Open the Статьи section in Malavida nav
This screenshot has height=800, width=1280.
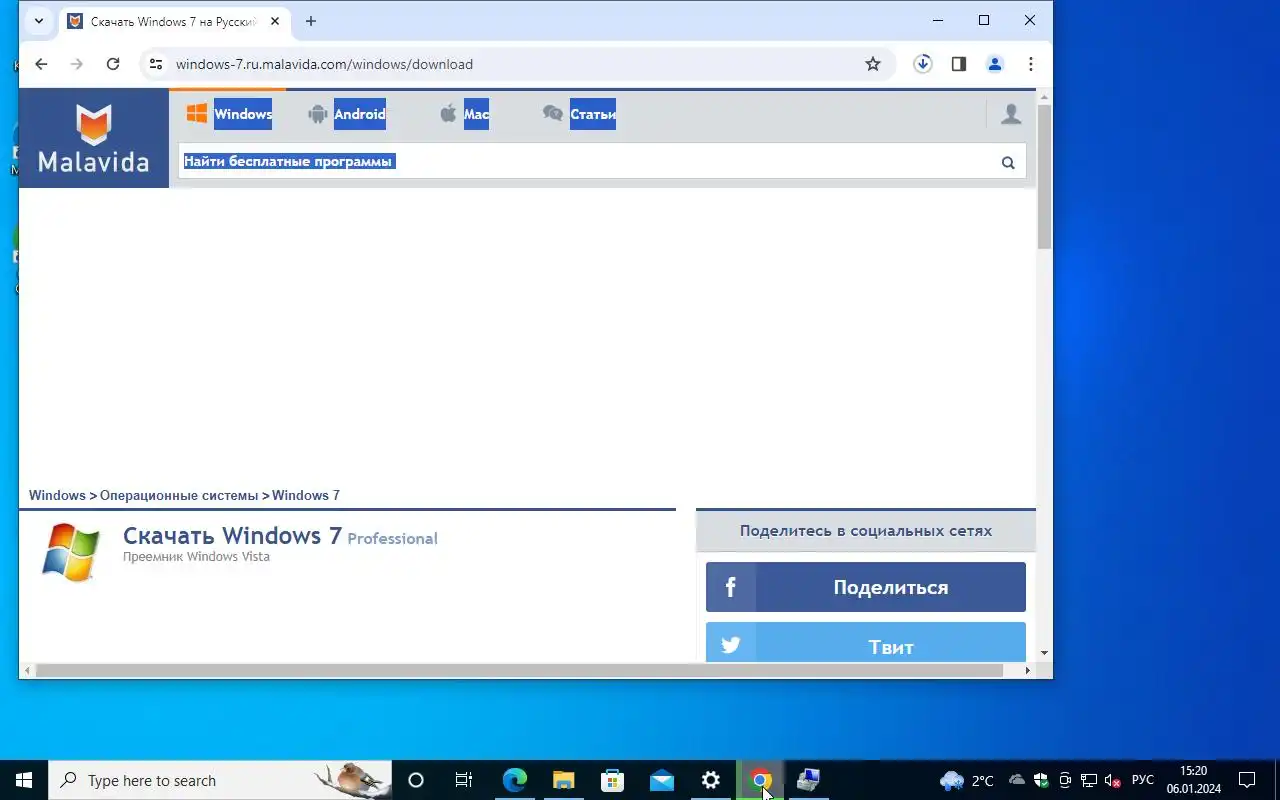(579, 114)
